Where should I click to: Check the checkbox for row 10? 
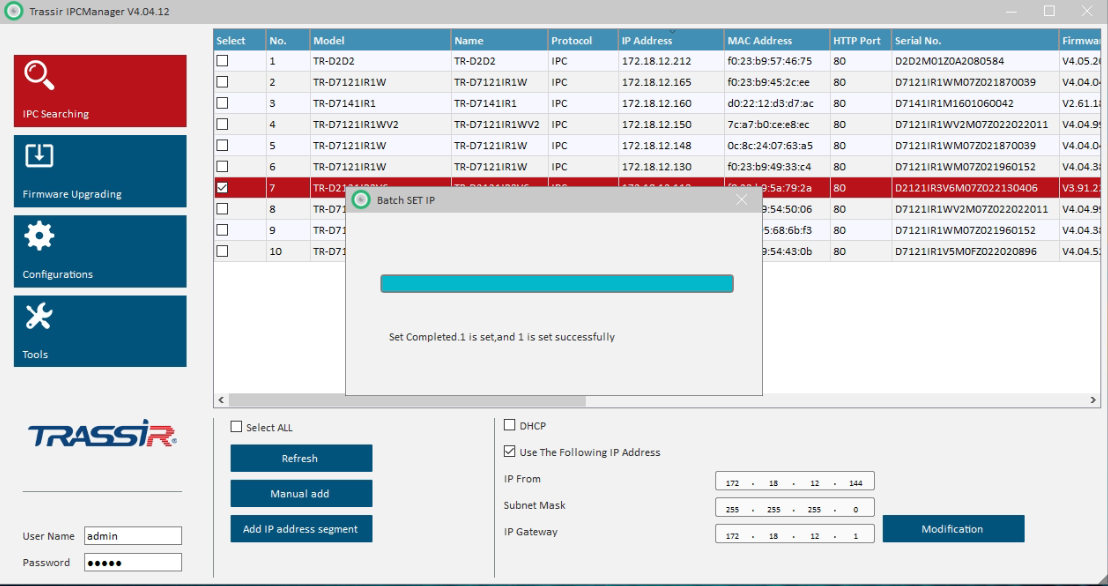tap(223, 251)
